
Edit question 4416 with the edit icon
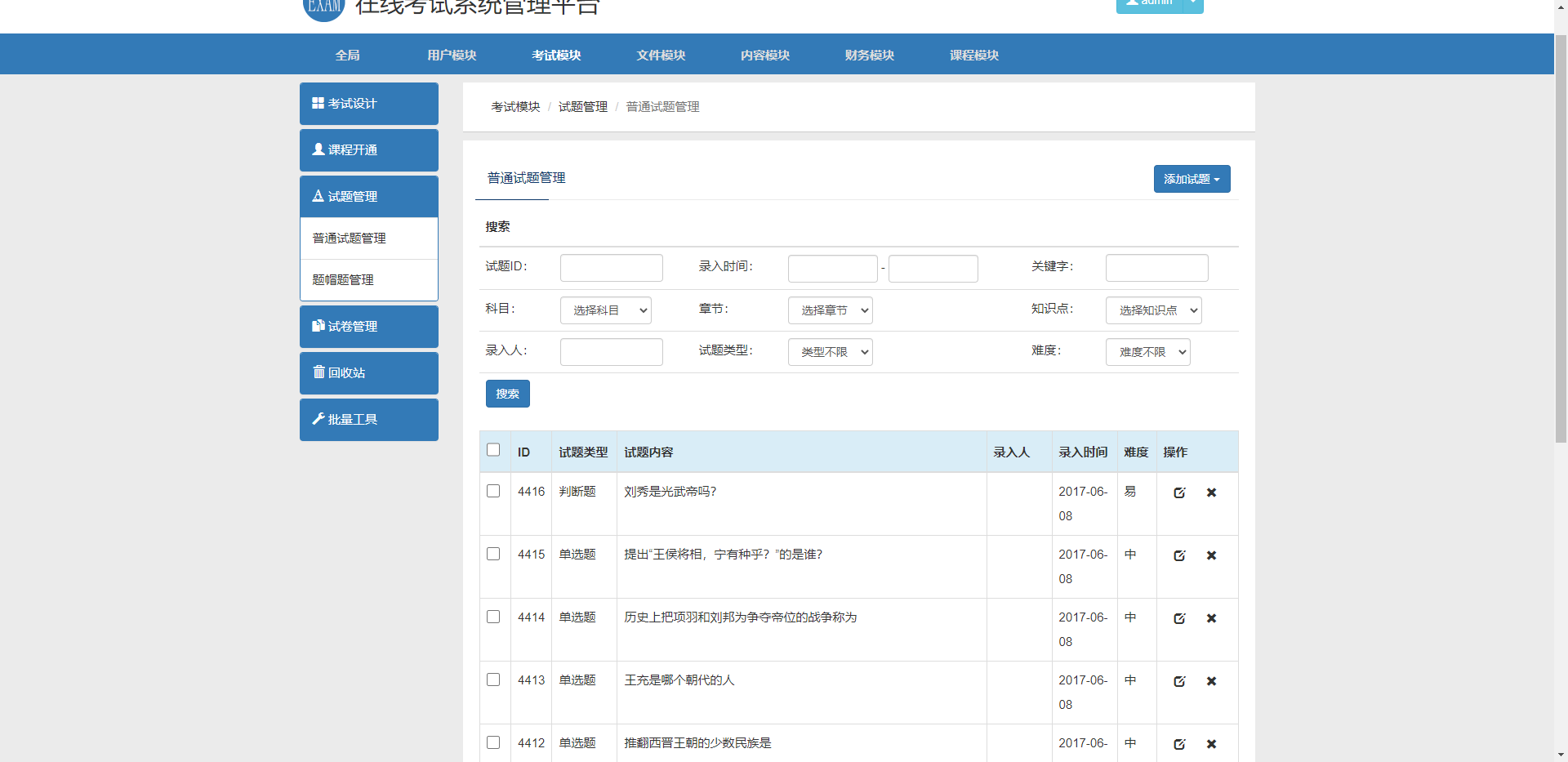(x=1179, y=492)
